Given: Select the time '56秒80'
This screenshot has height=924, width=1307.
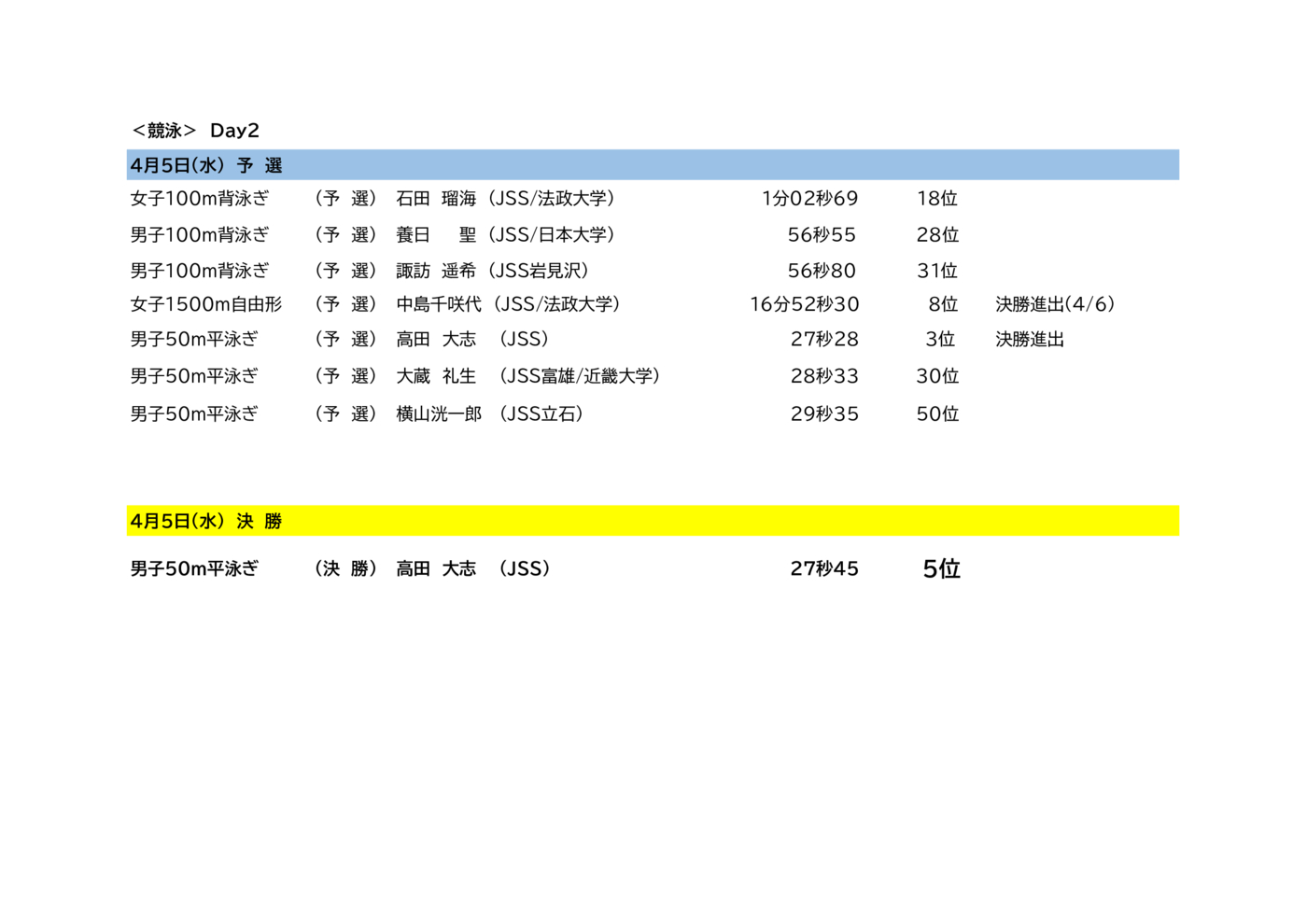Looking at the screenshot, I should tap(822, 271).
